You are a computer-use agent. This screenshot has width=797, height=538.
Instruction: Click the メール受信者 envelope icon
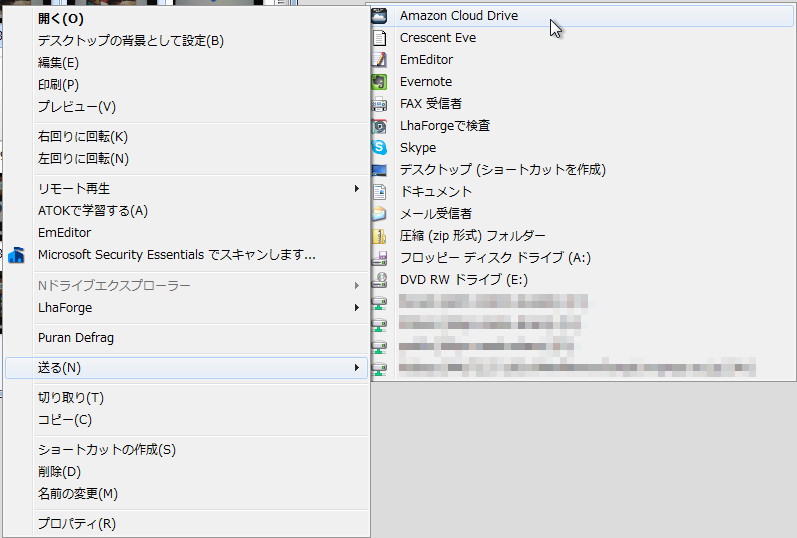[379, 214]
